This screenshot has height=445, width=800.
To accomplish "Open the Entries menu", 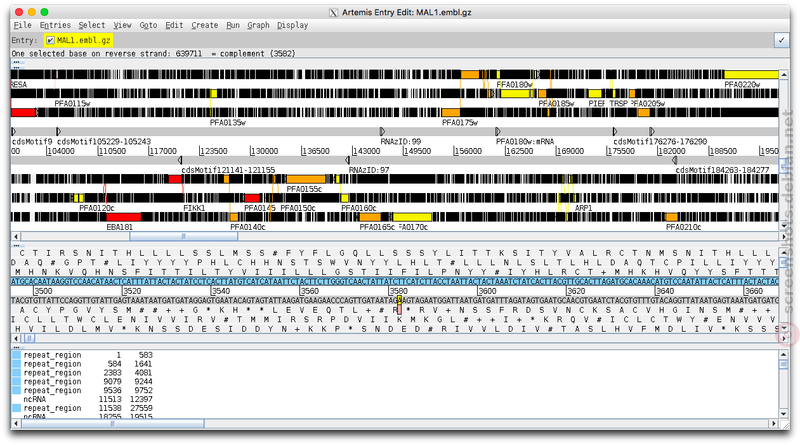I will point(55,25).
